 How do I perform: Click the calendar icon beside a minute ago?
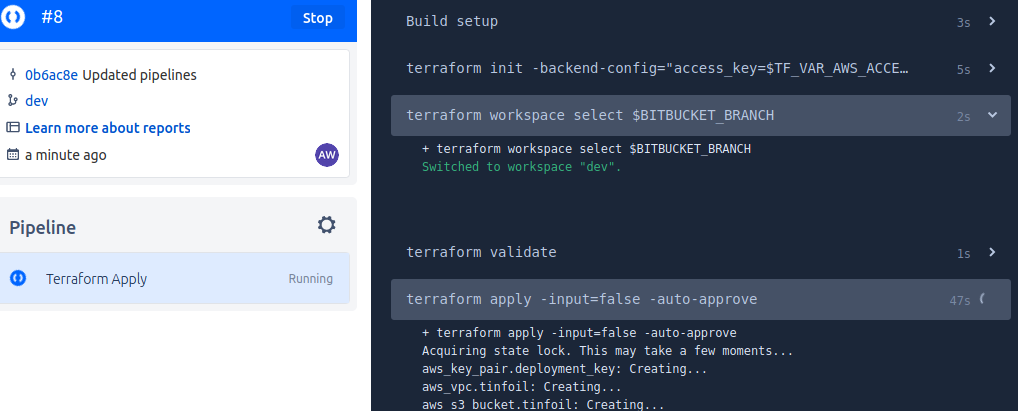pos(12,155)
